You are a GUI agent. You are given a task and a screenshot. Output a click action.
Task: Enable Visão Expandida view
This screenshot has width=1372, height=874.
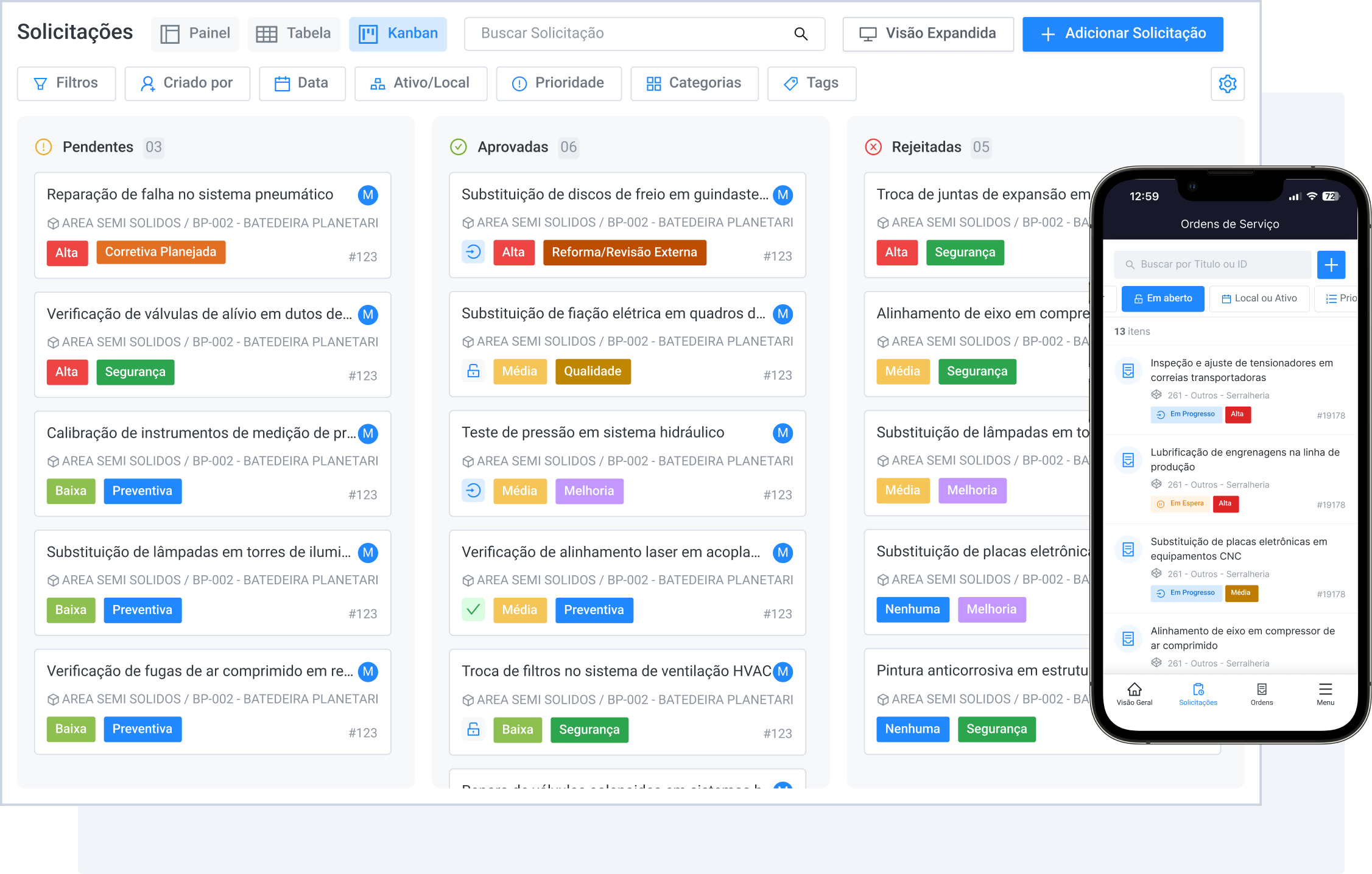tap(927, 34)
